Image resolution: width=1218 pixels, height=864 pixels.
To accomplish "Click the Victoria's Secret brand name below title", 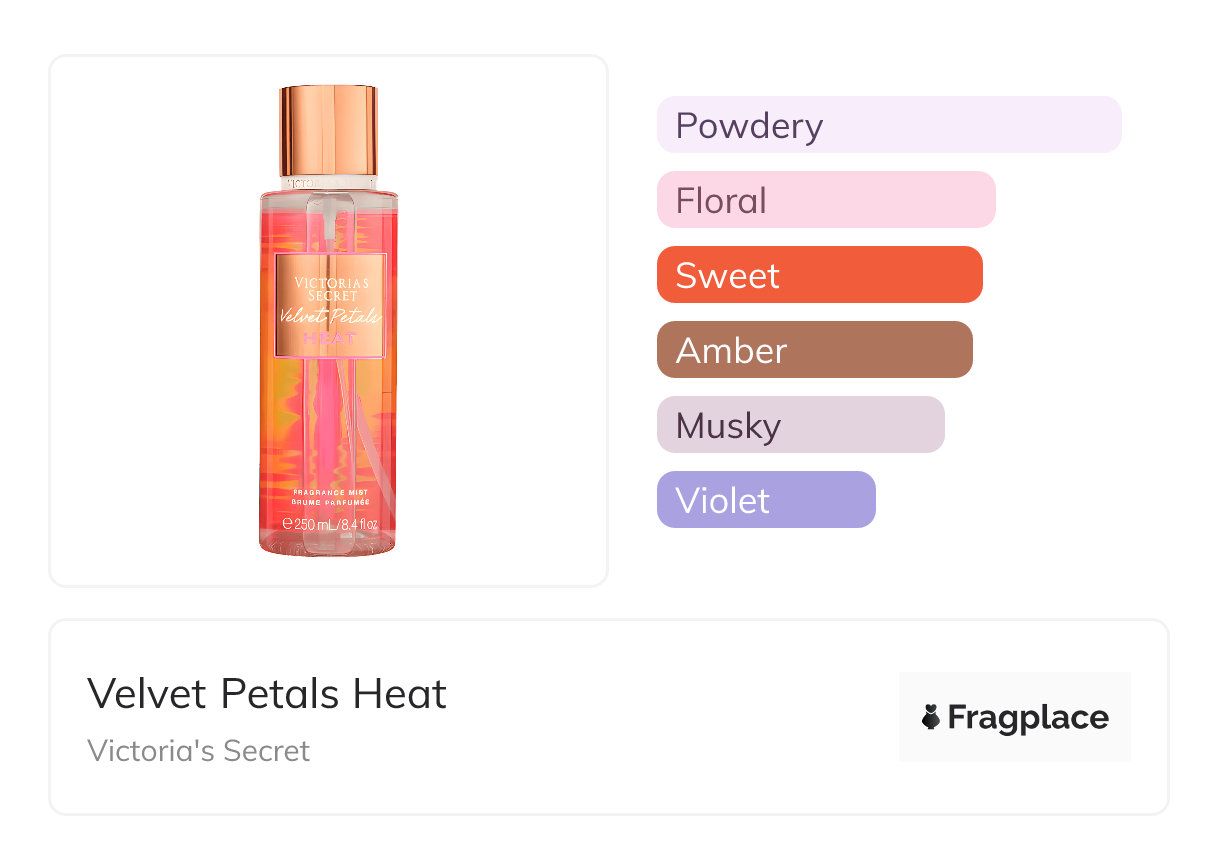I will 198,751.
